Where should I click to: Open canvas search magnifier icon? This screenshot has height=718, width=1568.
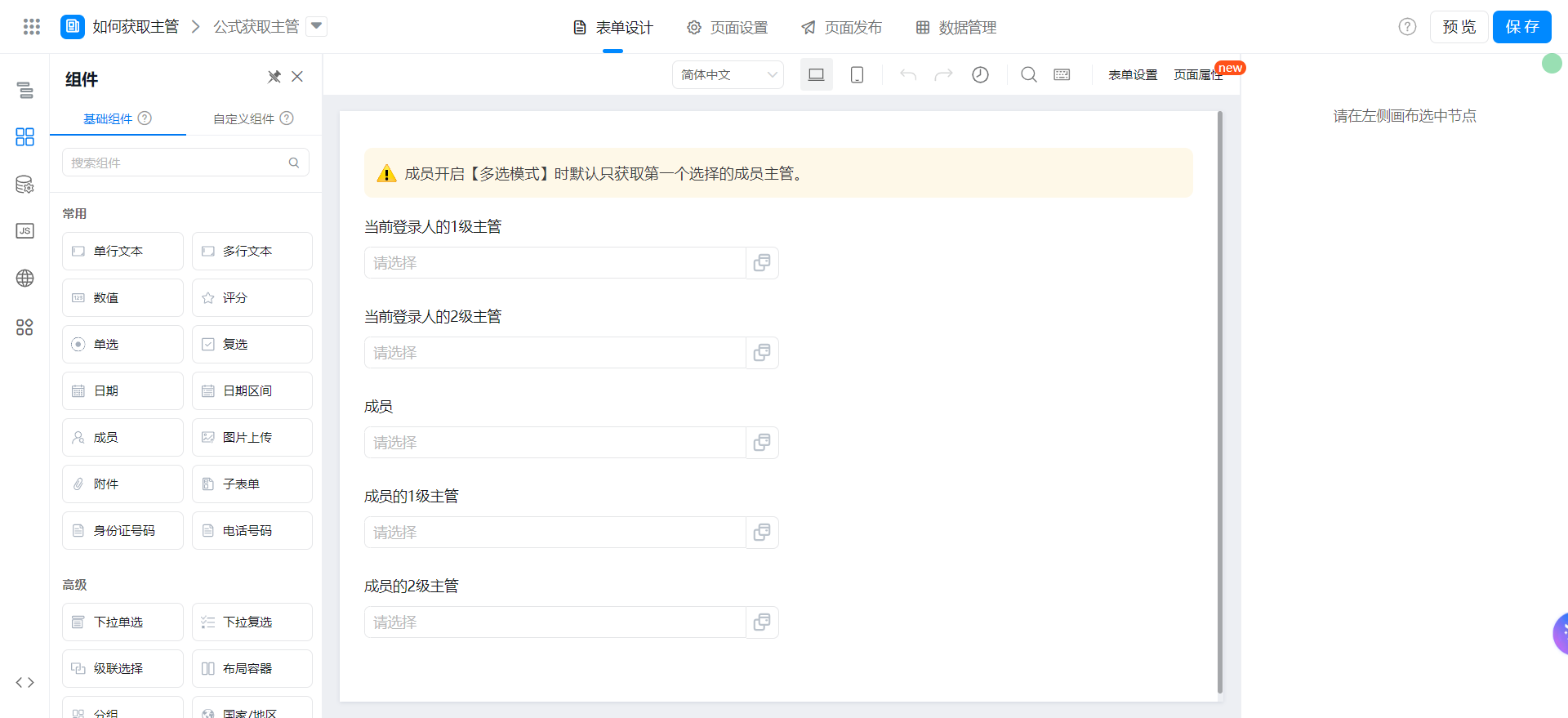[x=1029, y=74]
